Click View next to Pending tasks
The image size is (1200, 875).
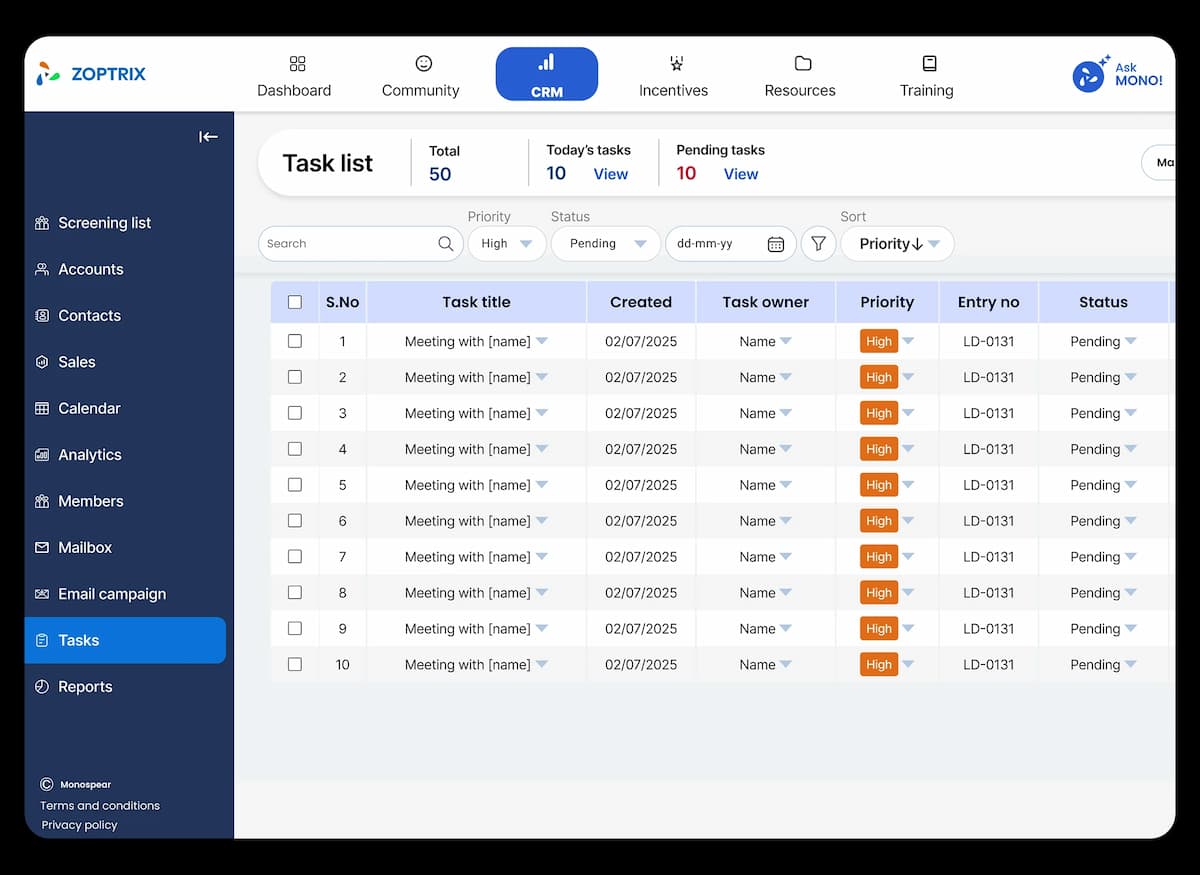(x=740, y=173)
